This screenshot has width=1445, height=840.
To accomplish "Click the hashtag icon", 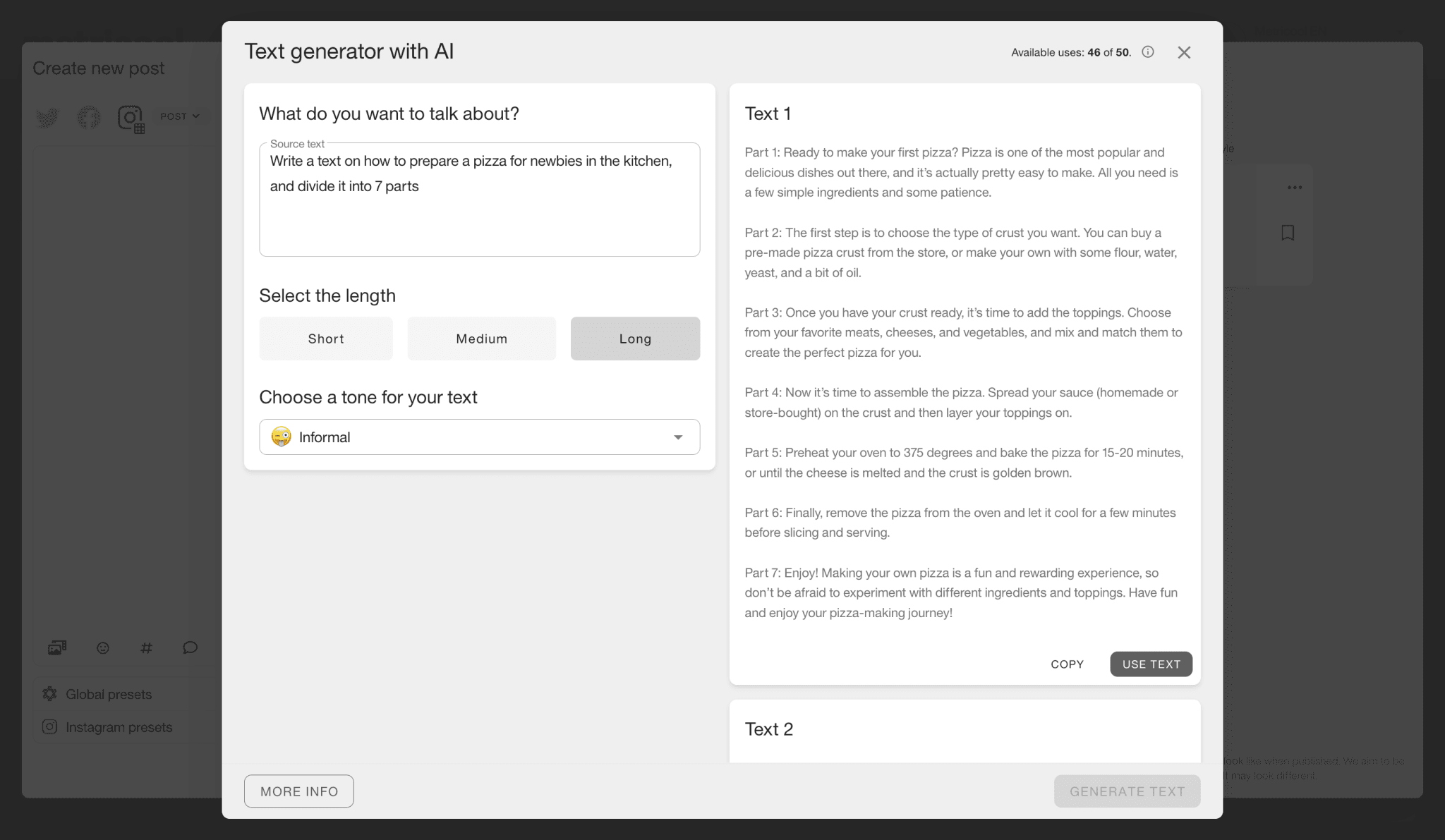I will point(146,647).
